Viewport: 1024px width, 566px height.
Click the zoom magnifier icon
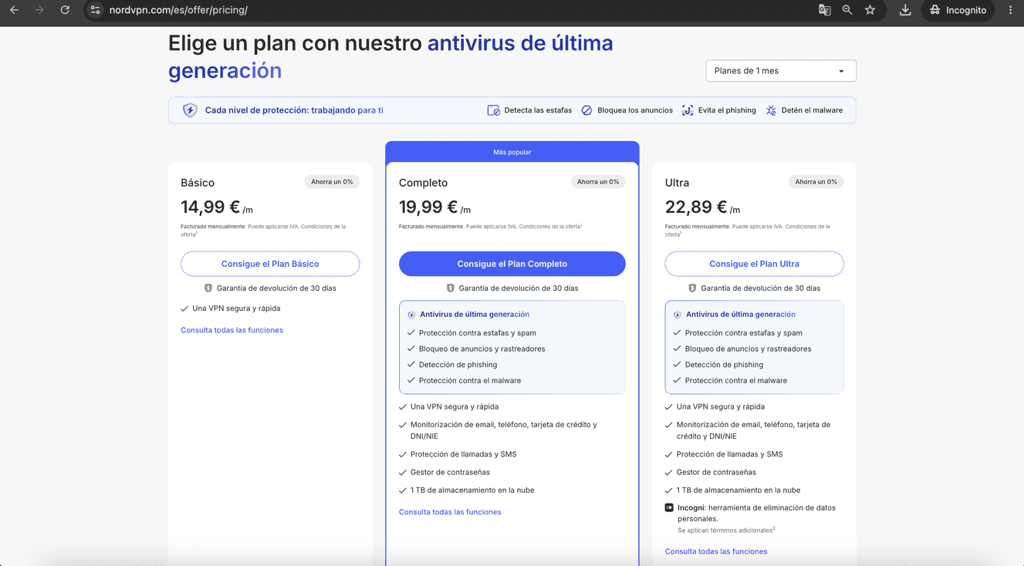point(847,10)
